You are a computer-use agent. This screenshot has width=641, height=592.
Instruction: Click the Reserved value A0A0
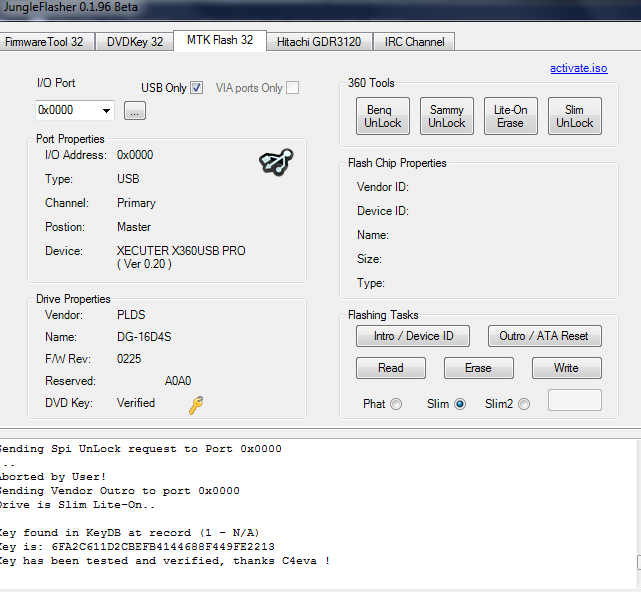(x=178, y=381)
